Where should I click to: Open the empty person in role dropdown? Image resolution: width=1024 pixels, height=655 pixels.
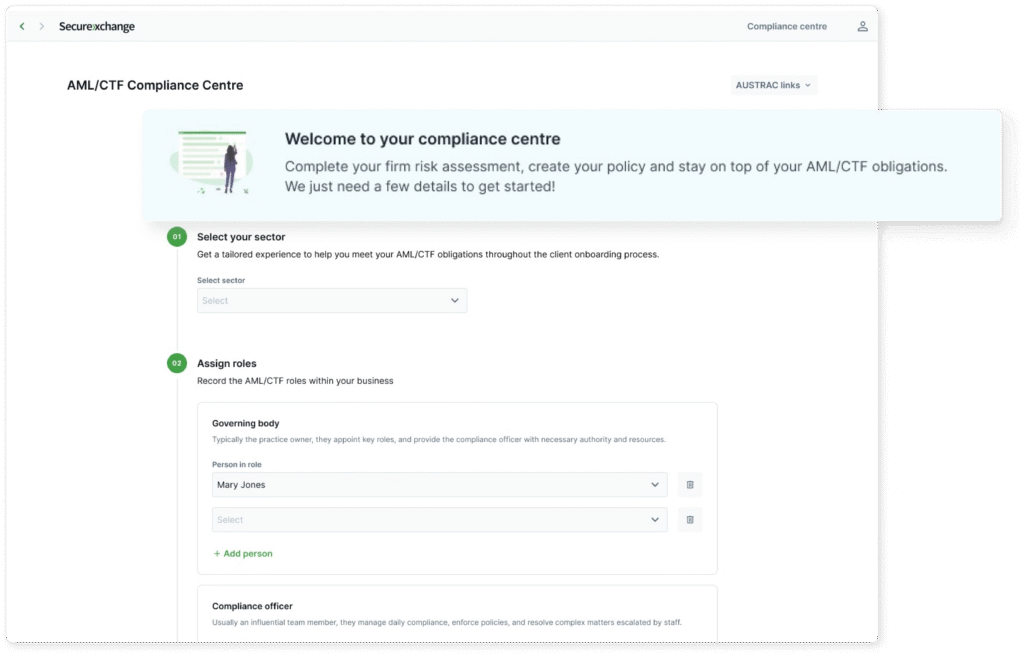pyautogui.click(x=440, y=520)
